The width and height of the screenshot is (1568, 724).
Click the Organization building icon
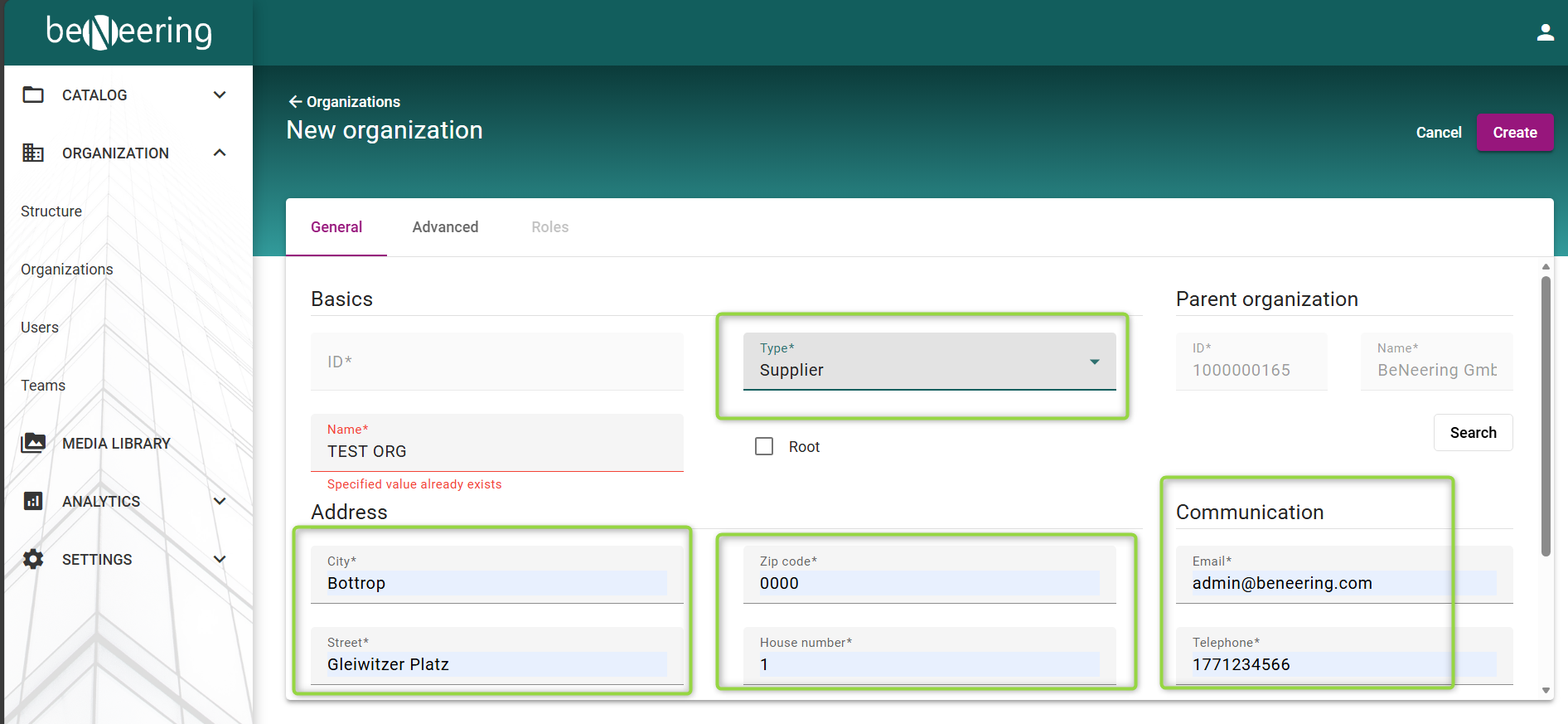click(x=33, y=153)
